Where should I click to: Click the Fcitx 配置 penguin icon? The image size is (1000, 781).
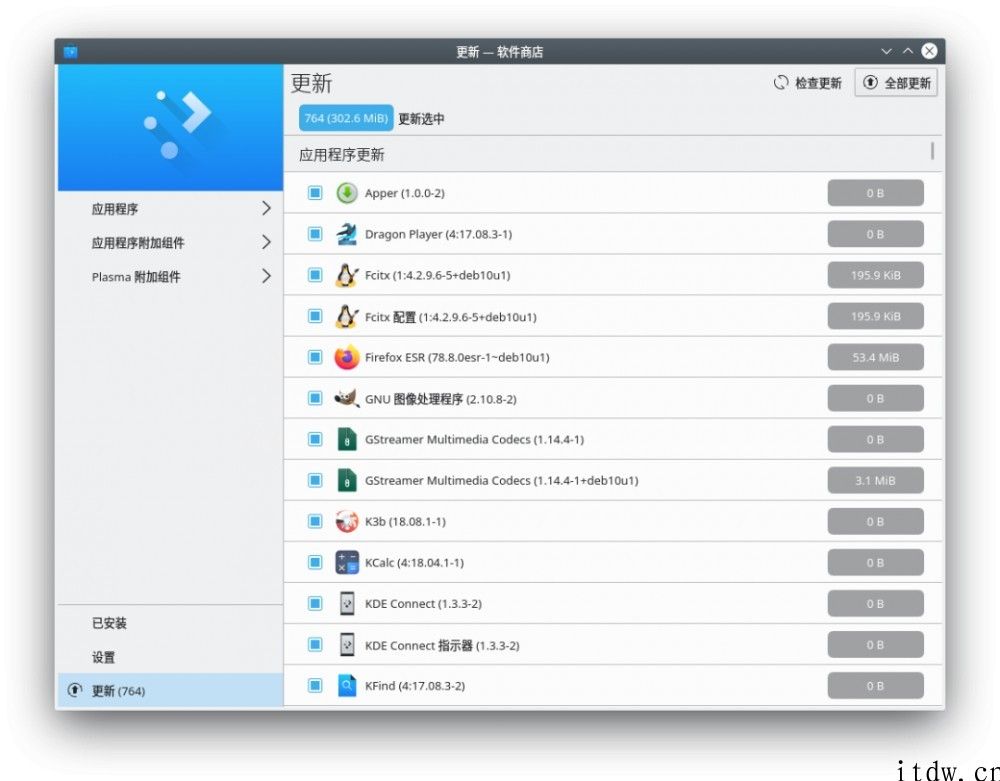(x=346, y=316)
